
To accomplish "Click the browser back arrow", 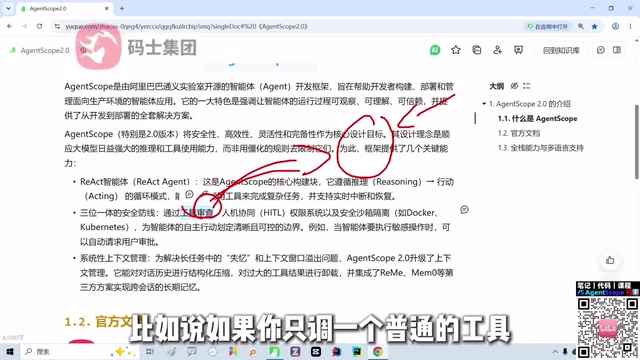I will pyautogui.click(x=9, y=26).
